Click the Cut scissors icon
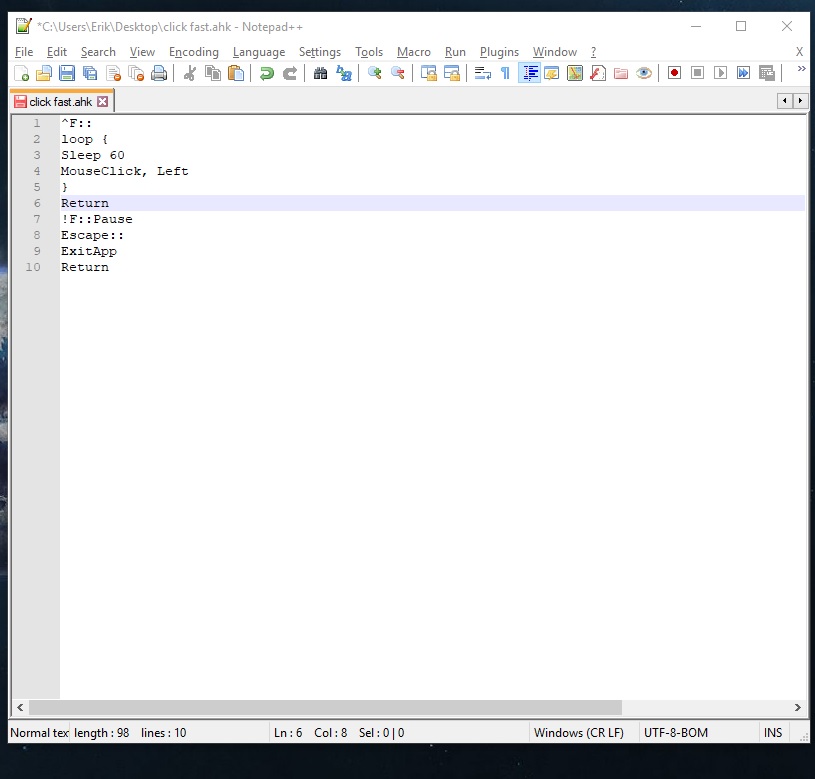Screen dimensions: 815x779 point(190,73)
